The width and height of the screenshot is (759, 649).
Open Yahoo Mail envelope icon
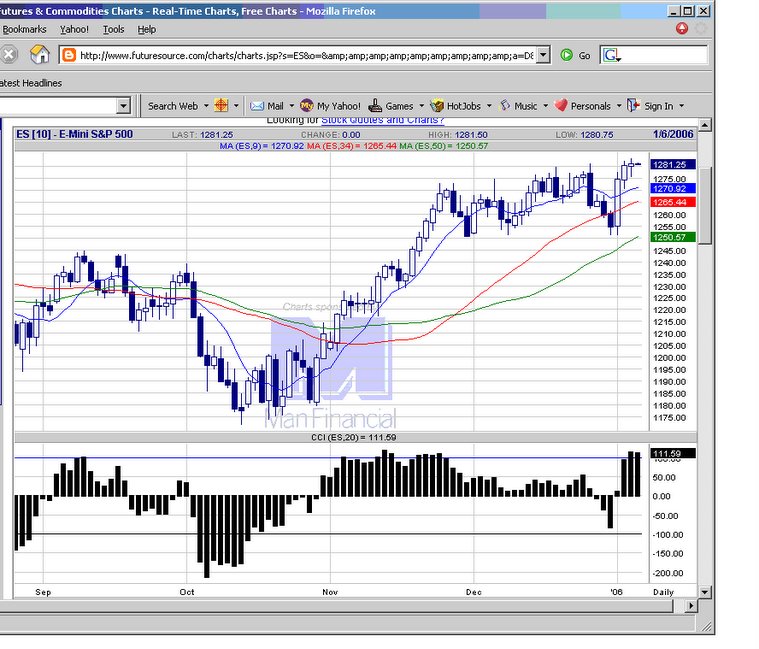pyautogui.click(x=257, y=106)
